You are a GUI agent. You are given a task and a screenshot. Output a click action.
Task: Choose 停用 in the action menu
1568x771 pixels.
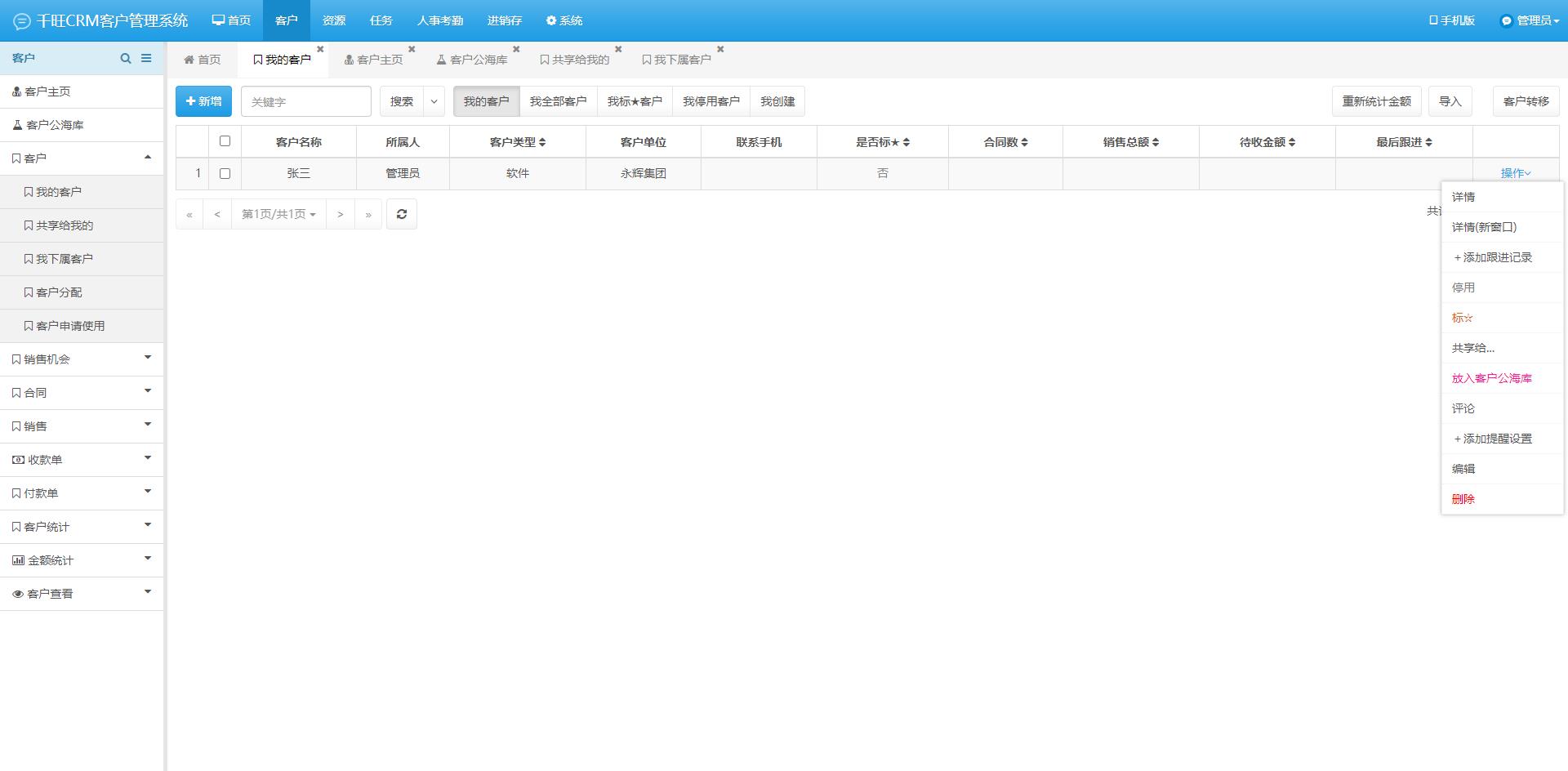pos(1503,287)
